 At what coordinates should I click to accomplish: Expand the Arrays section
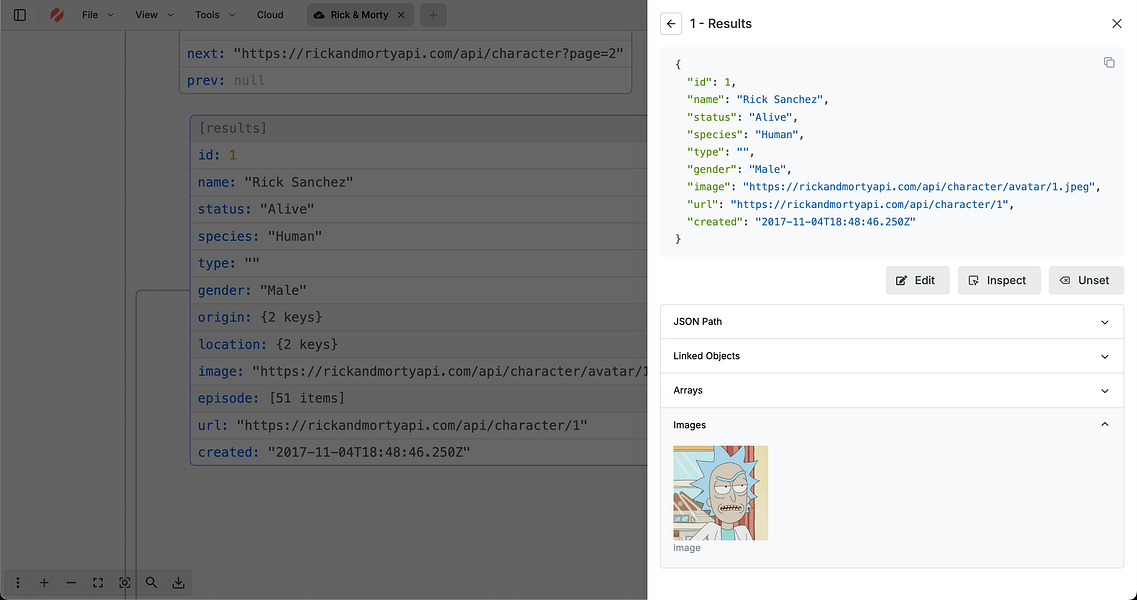891,390
